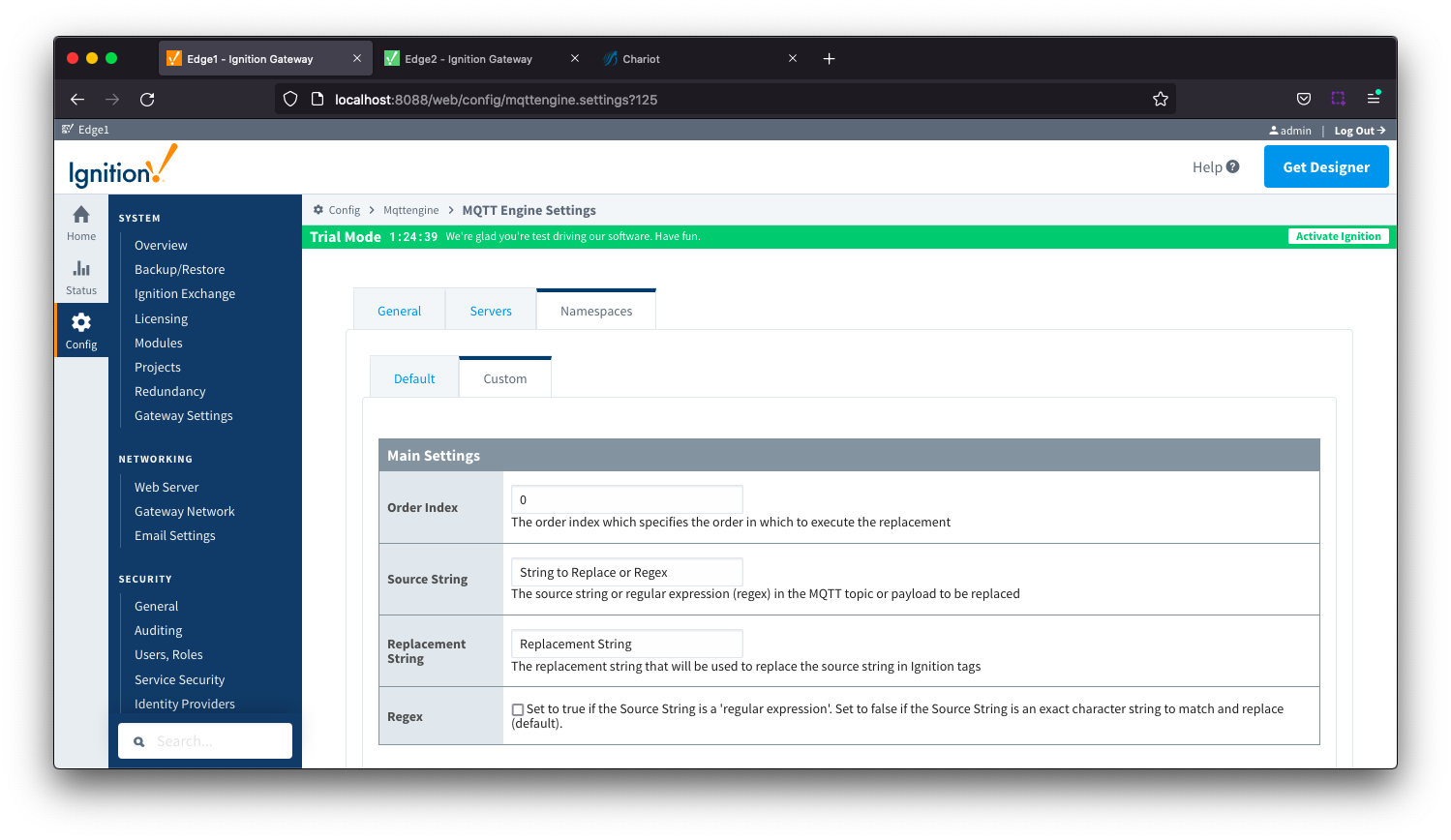Open Overview in System menu
Viewport: 1451px width, 840px height.
point(161,245)
